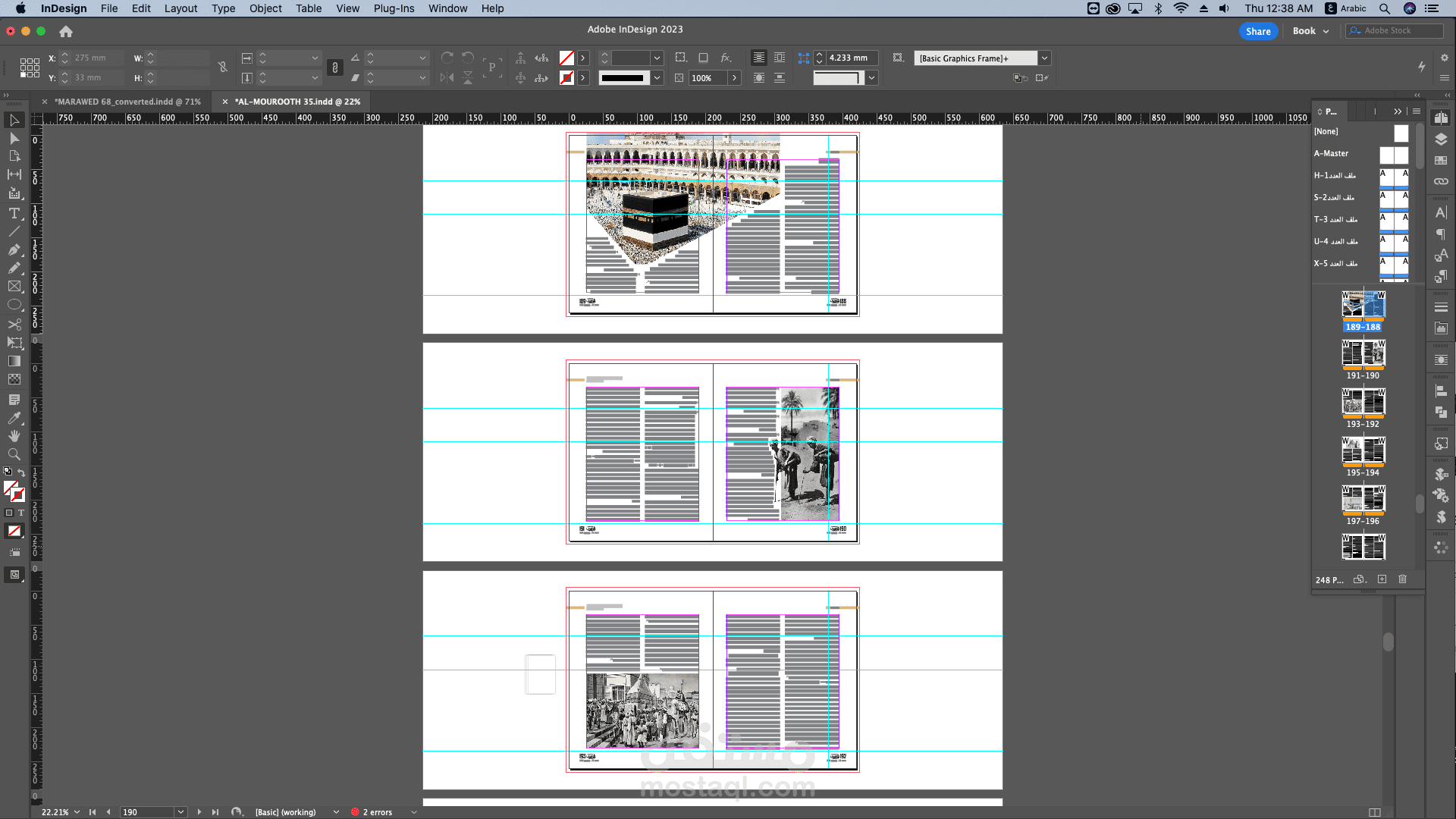Open the Book workspace dropdown
This screenshot has width=1456, height=819.
click(1310, 31)
